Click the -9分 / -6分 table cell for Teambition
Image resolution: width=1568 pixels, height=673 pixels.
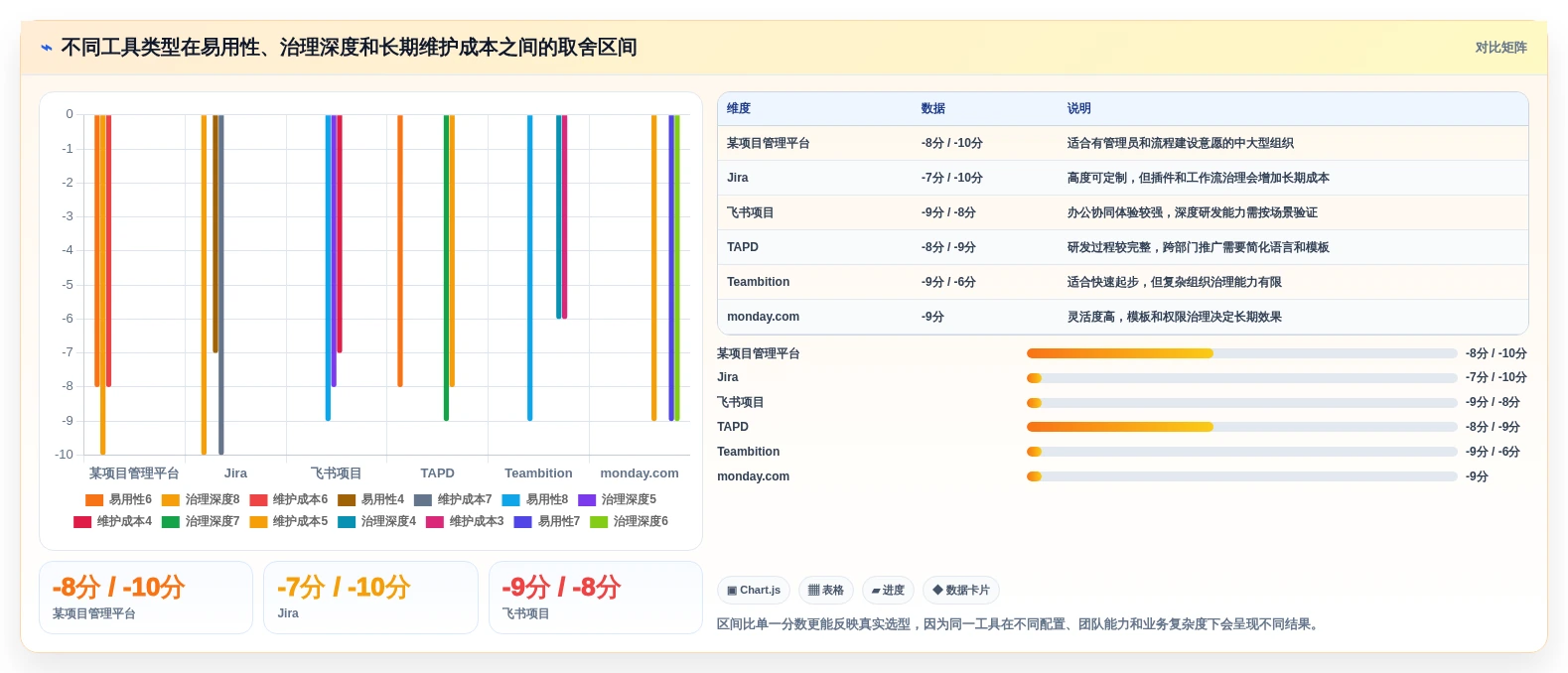tap(948, 283)
